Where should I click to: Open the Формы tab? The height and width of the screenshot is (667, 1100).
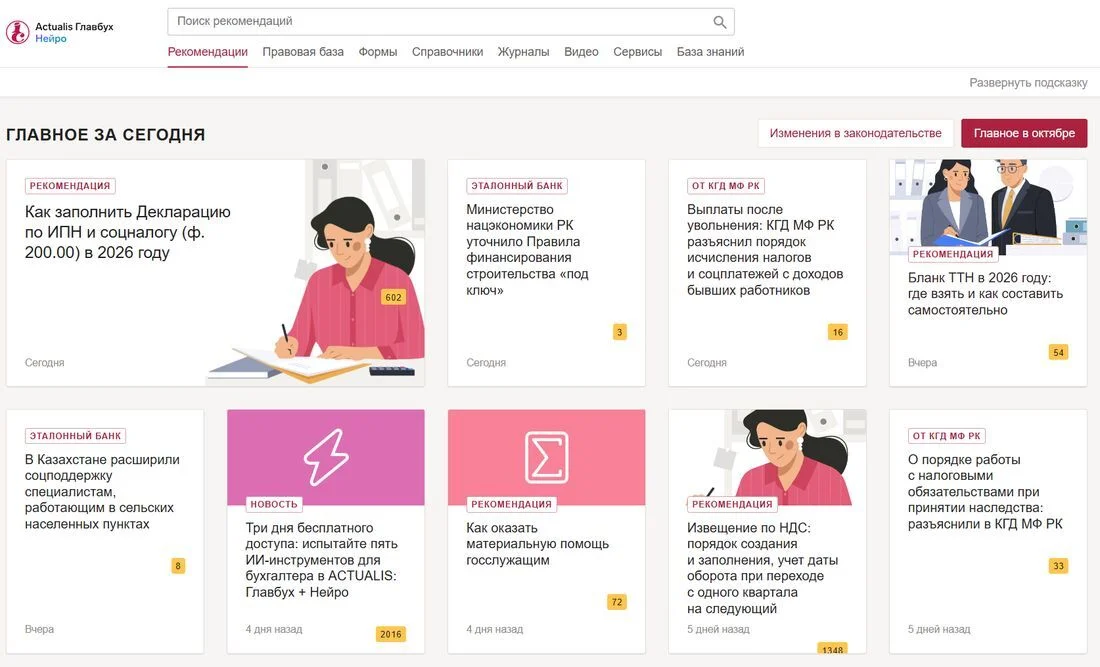pos(377,52)
